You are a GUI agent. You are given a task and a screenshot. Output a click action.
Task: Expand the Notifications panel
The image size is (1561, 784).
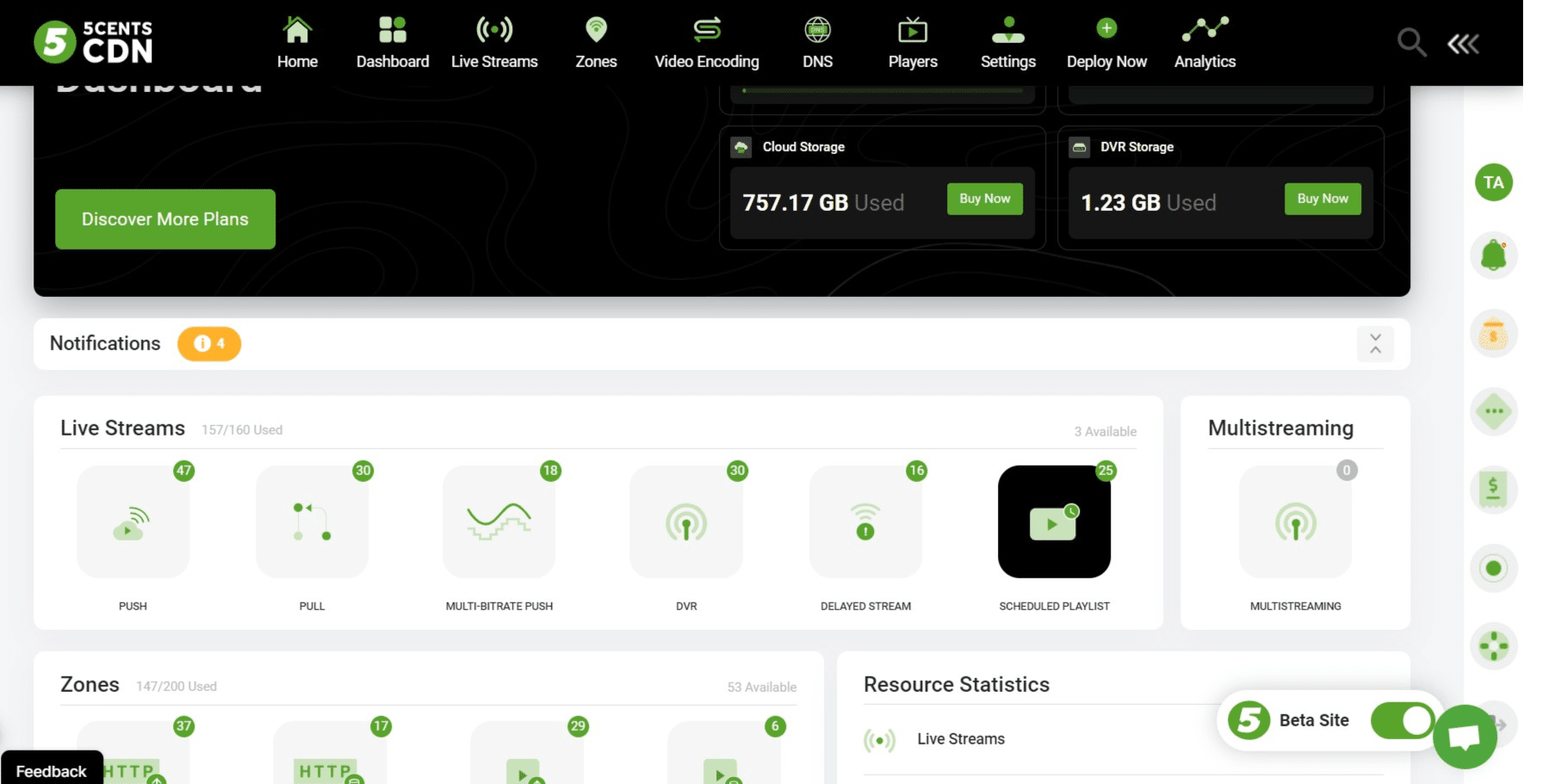point(1375,344)
